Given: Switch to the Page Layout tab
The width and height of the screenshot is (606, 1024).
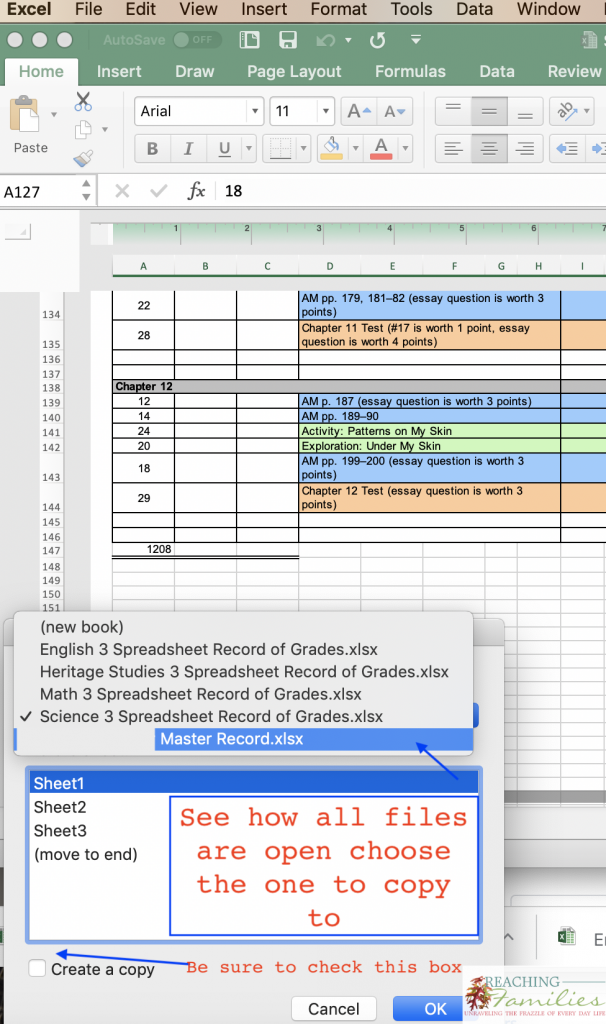Looking at the screenshot, I should tap(294, 72).
